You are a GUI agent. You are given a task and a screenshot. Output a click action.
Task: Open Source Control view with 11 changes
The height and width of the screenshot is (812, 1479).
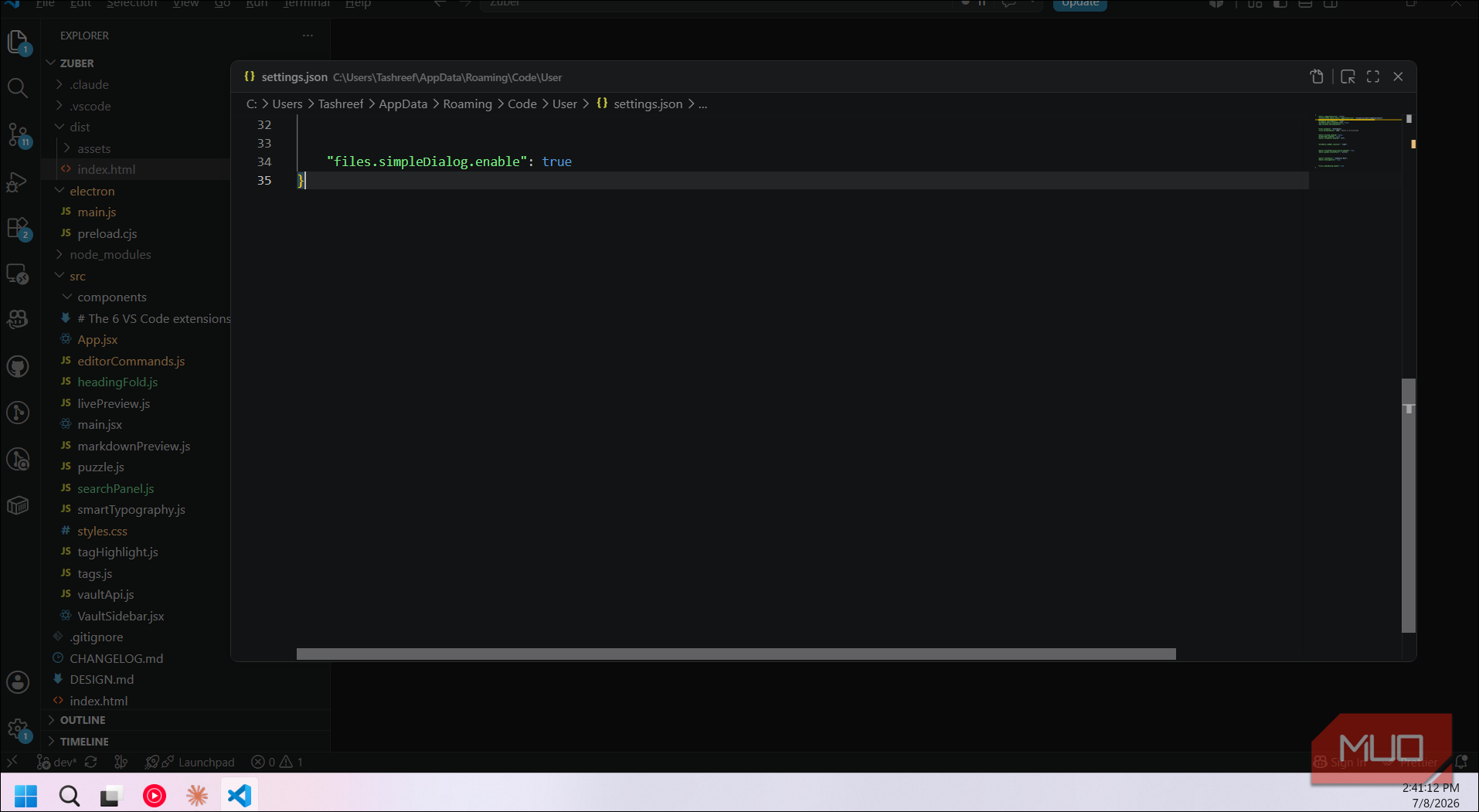tap(18, 135)
